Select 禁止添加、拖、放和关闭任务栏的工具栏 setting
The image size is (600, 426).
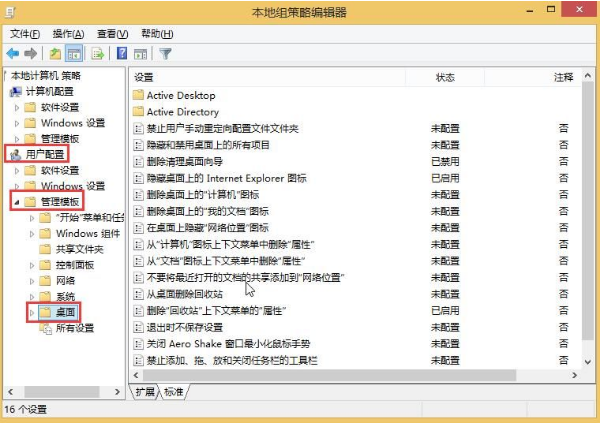click(x=232, y=360)
